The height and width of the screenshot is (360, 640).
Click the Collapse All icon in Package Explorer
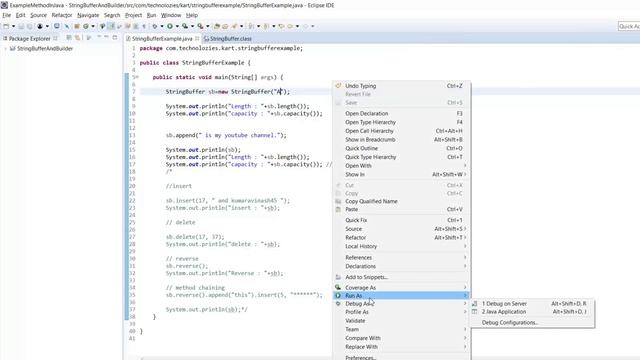69,38
